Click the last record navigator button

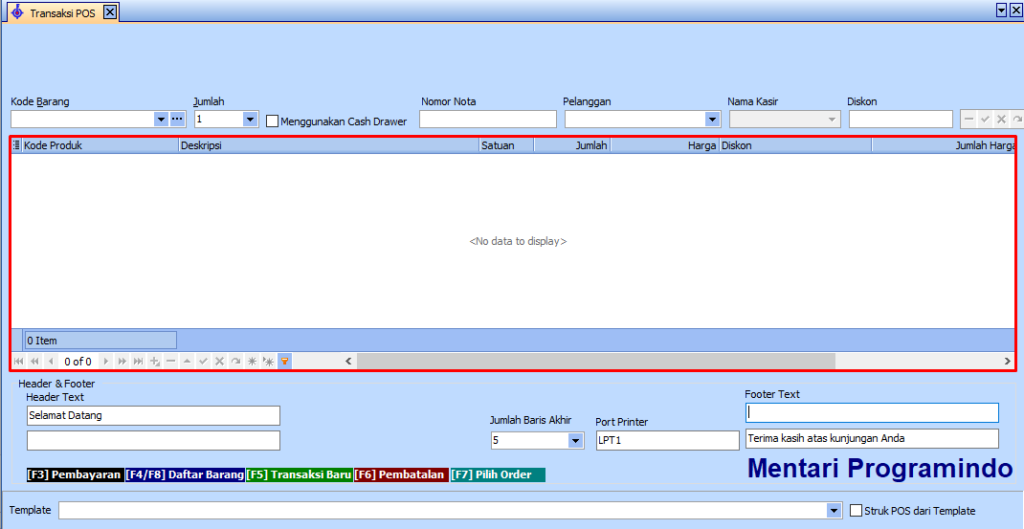(x=138, y=361)
